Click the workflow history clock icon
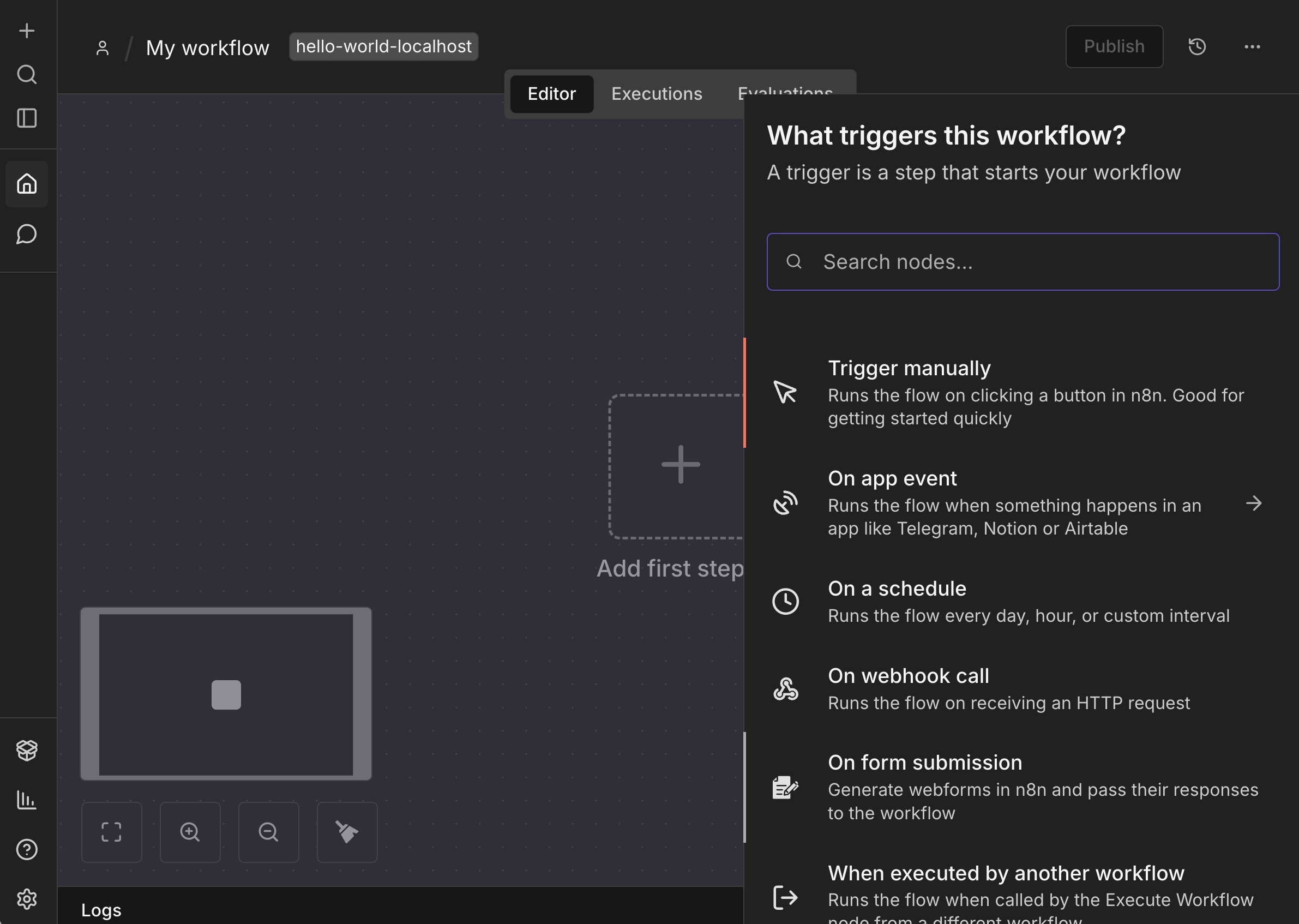The image size is (1299, 924). coord(1197,47)
